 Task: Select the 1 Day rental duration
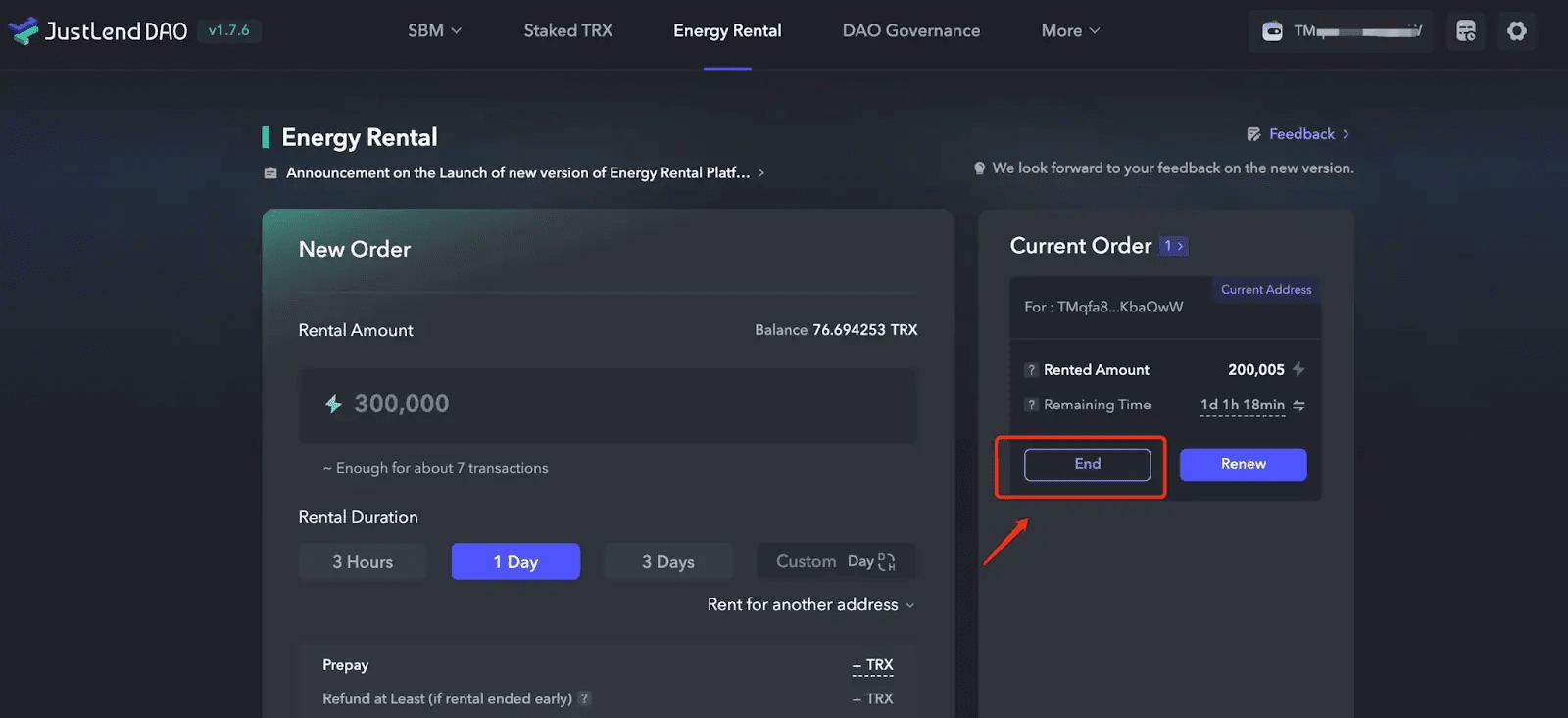click(x=515, y=561)
